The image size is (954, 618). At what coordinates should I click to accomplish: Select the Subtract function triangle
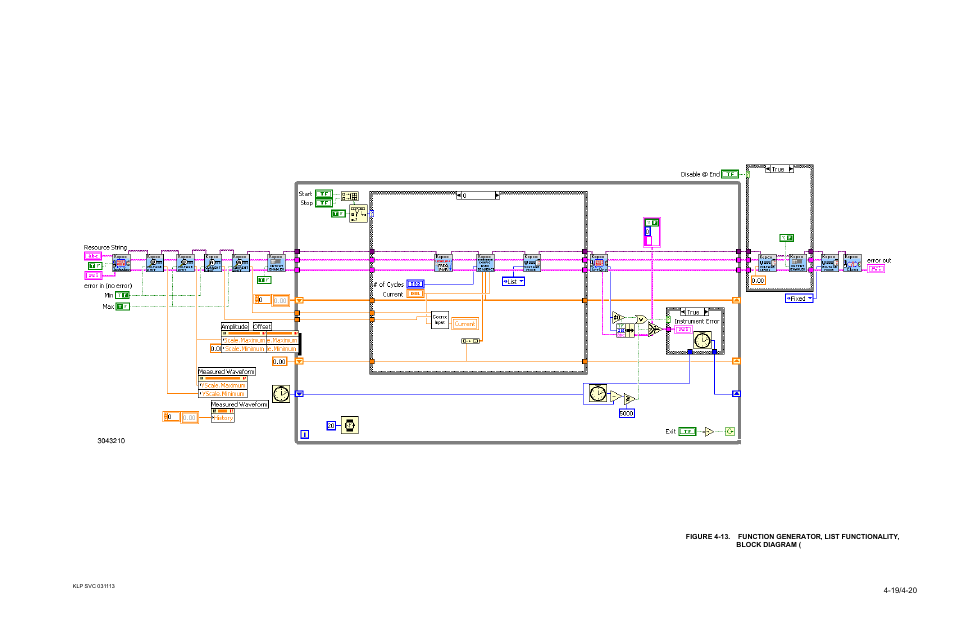615,397
